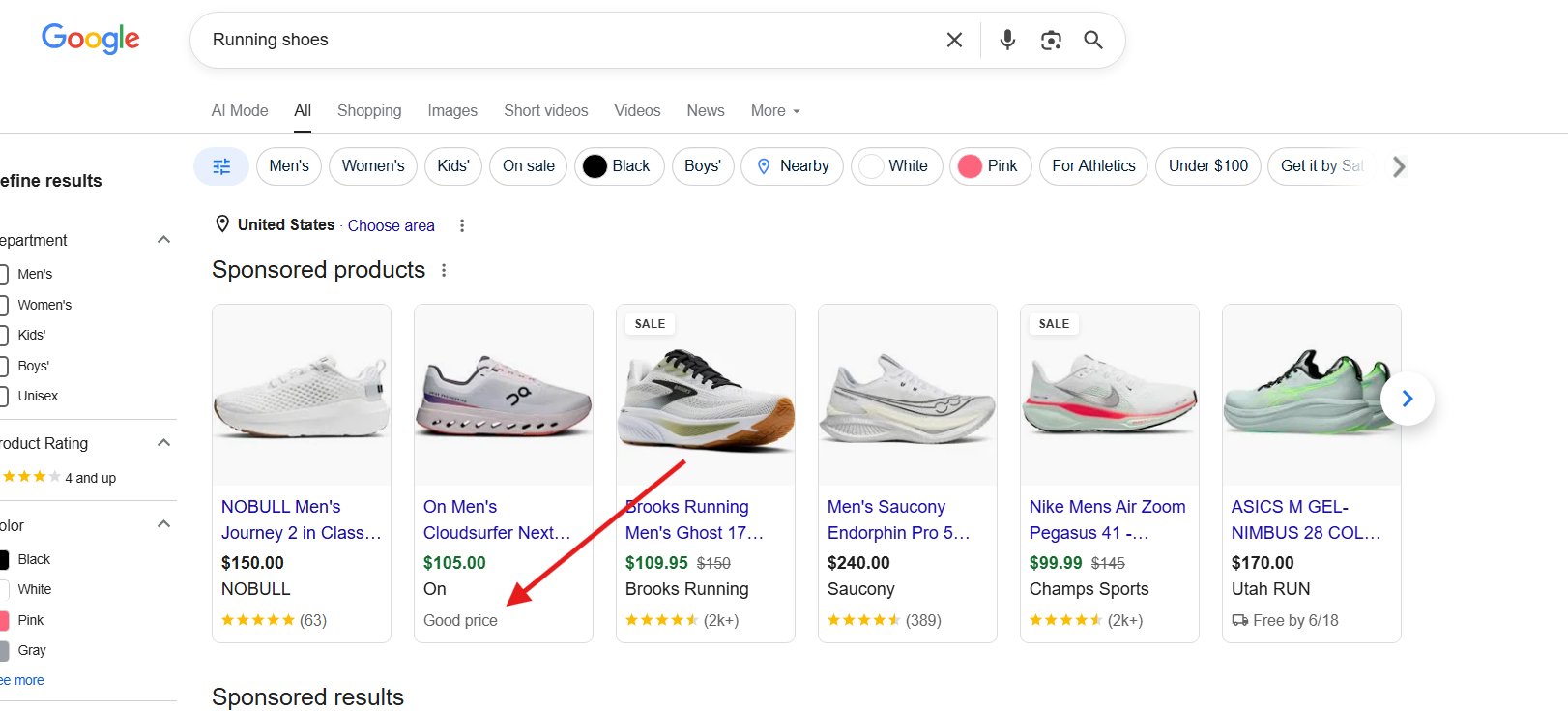Check the Women's department checkbox
The height and width of the screenshot is (711, 1568).
(x=3, y=305)
